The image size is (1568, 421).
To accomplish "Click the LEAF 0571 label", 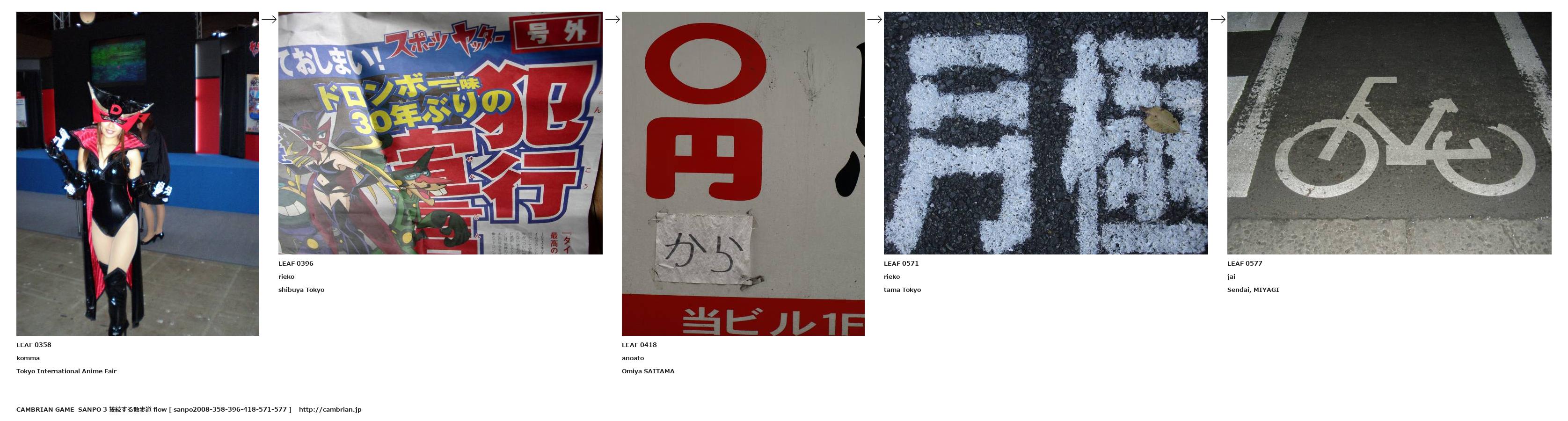I will click(x=901, y=263).
